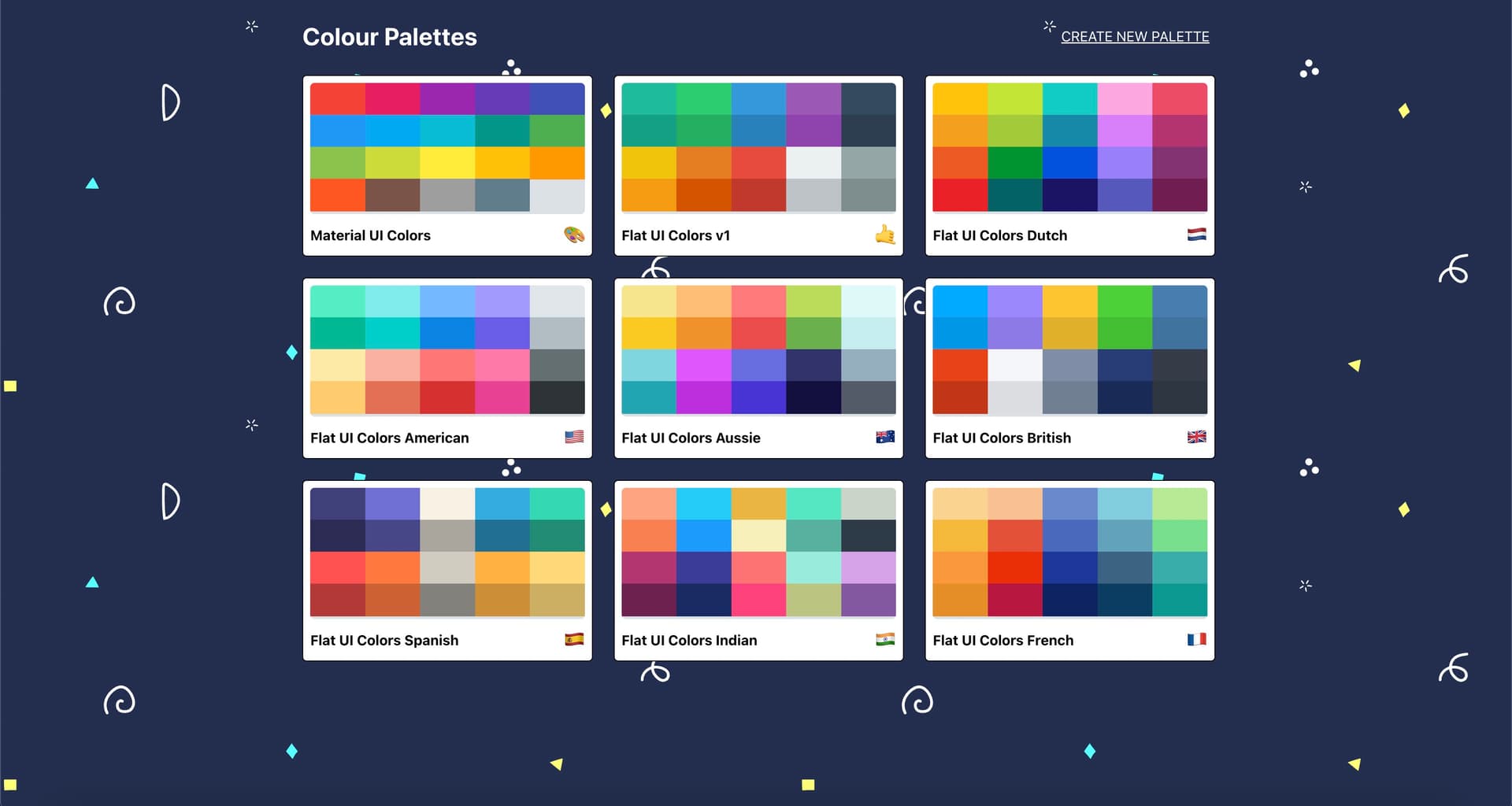Open the Flat UI Colors French palette thumbnail

1069,552
